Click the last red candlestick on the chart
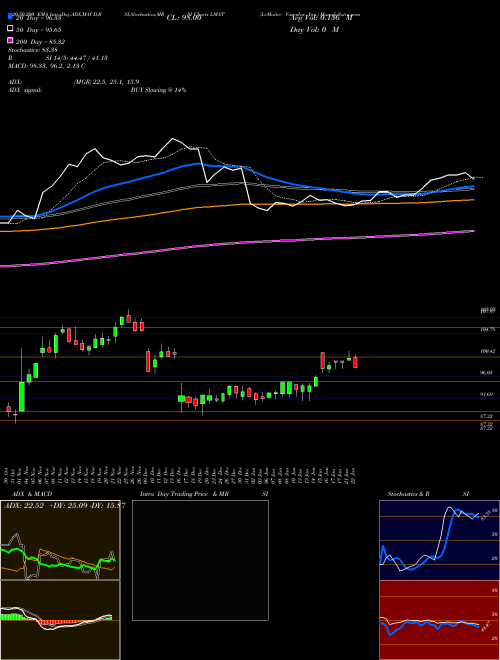This screenshot has width=500, height=660. (355, 362)
